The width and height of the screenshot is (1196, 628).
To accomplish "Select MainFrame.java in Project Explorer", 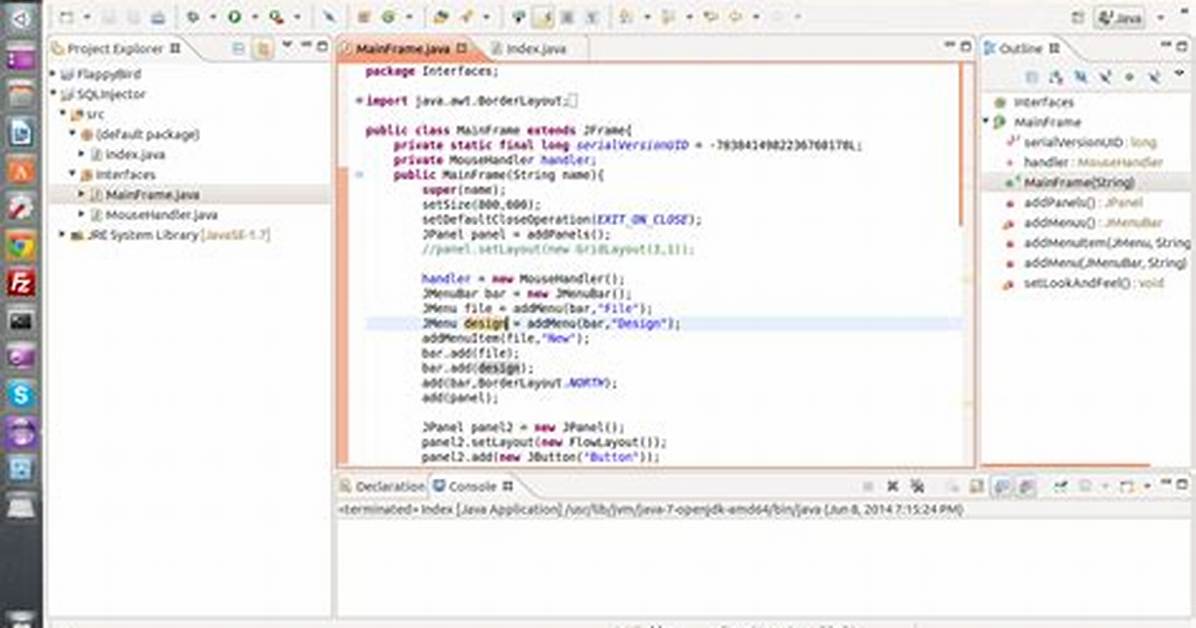I will [x=153, y=195].
